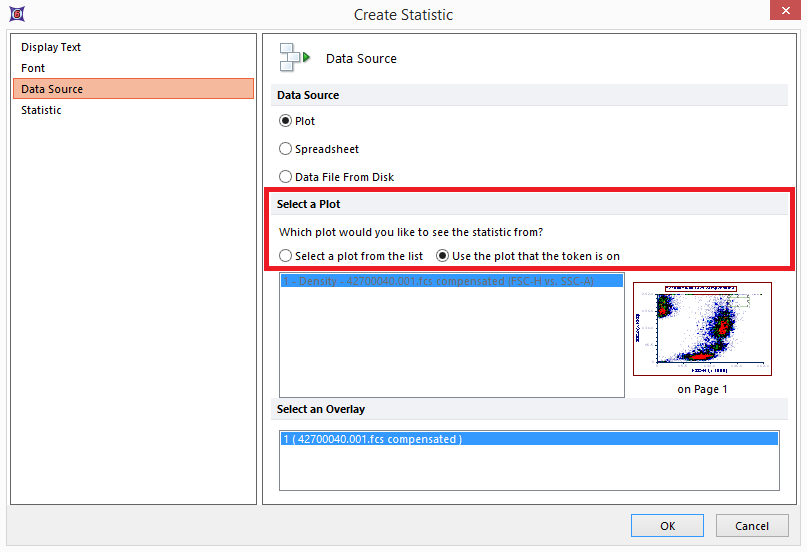Enable 'Select a plot from the list'
This screenshot has height=552, width=807.
point(286,256)
